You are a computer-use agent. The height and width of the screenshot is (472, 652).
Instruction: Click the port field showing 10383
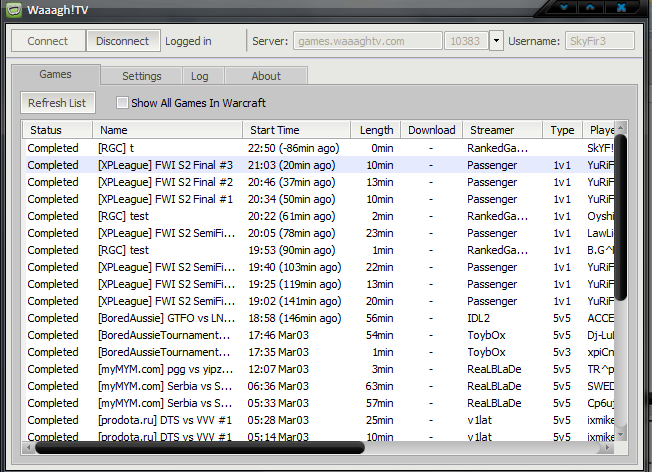click(x=466, y=41)
